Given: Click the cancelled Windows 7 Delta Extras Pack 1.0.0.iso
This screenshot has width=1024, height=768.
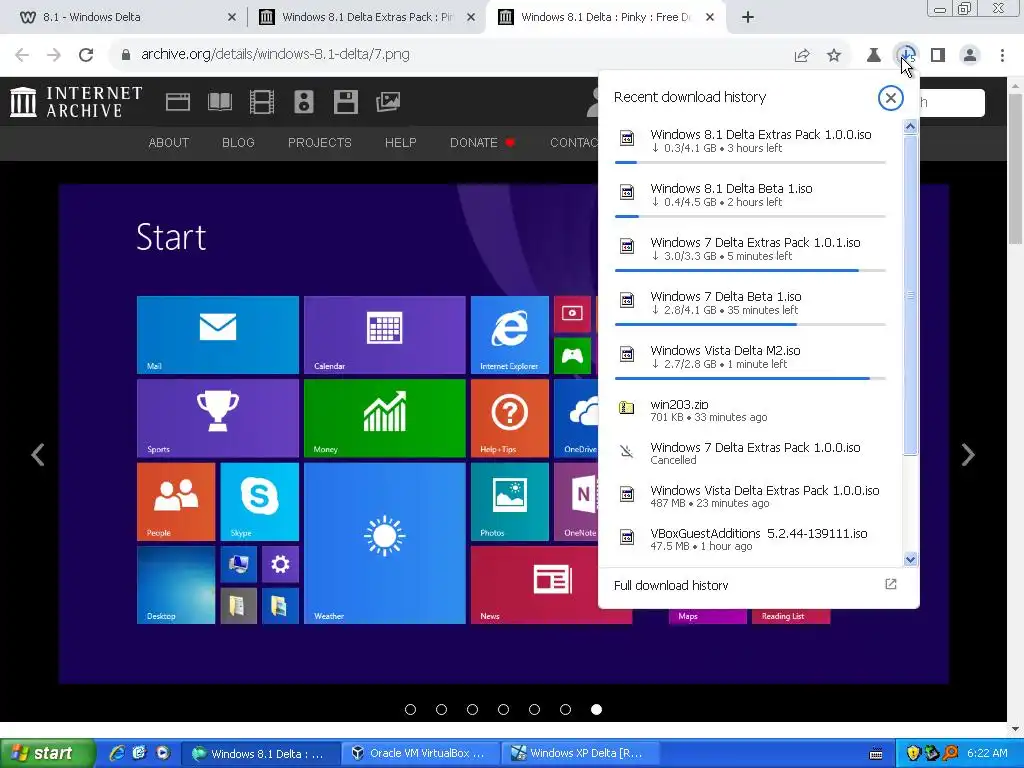Looking at the screenshot, I should click(x=750, y=453).
